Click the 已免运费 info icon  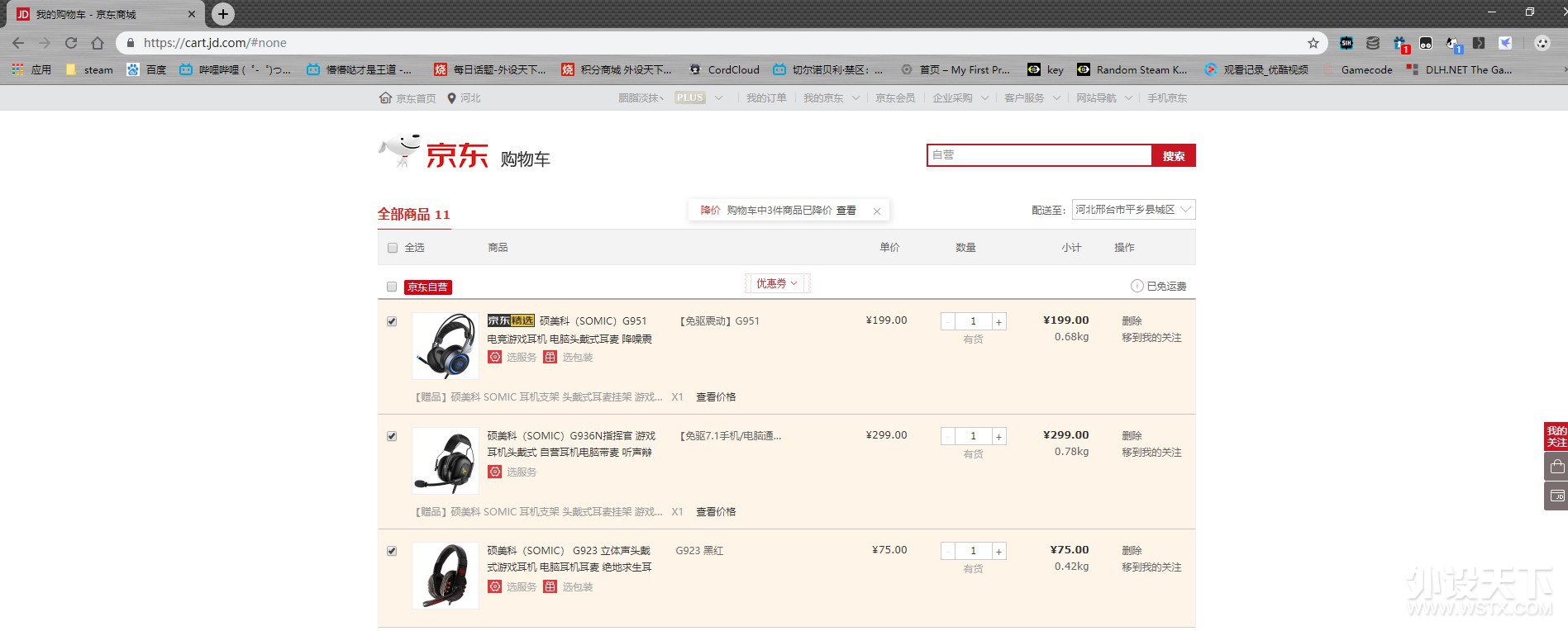1137,287
